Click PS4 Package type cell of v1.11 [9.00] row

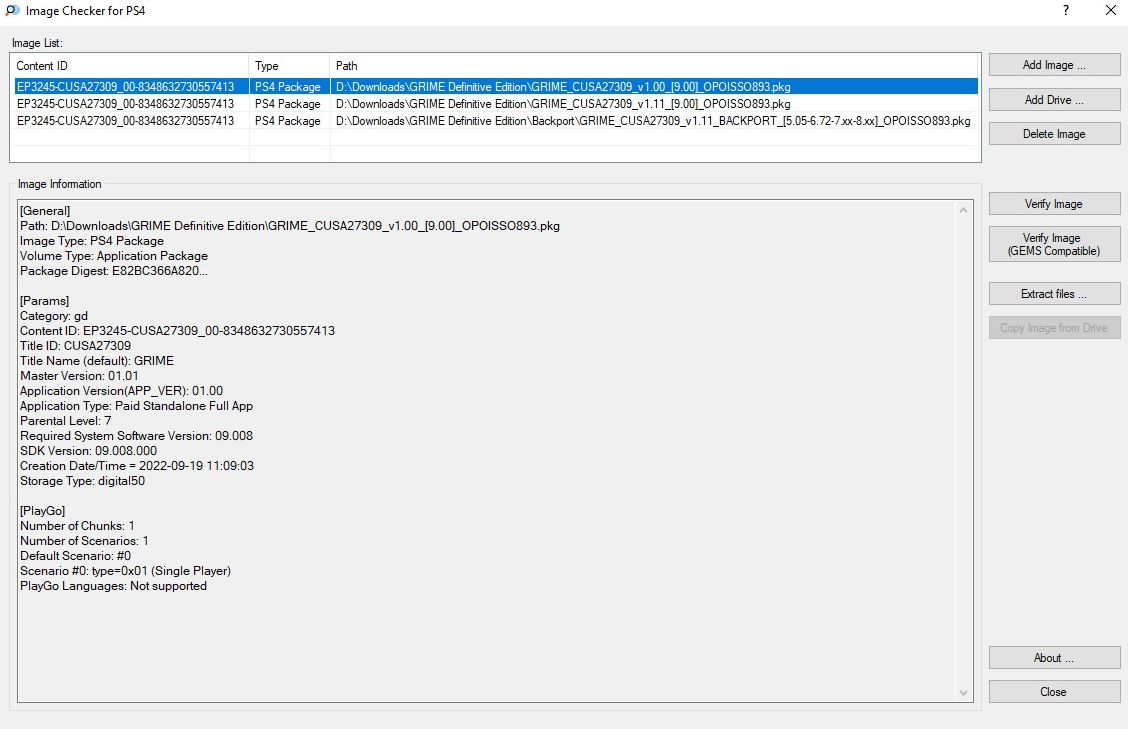tap(288, 104)
